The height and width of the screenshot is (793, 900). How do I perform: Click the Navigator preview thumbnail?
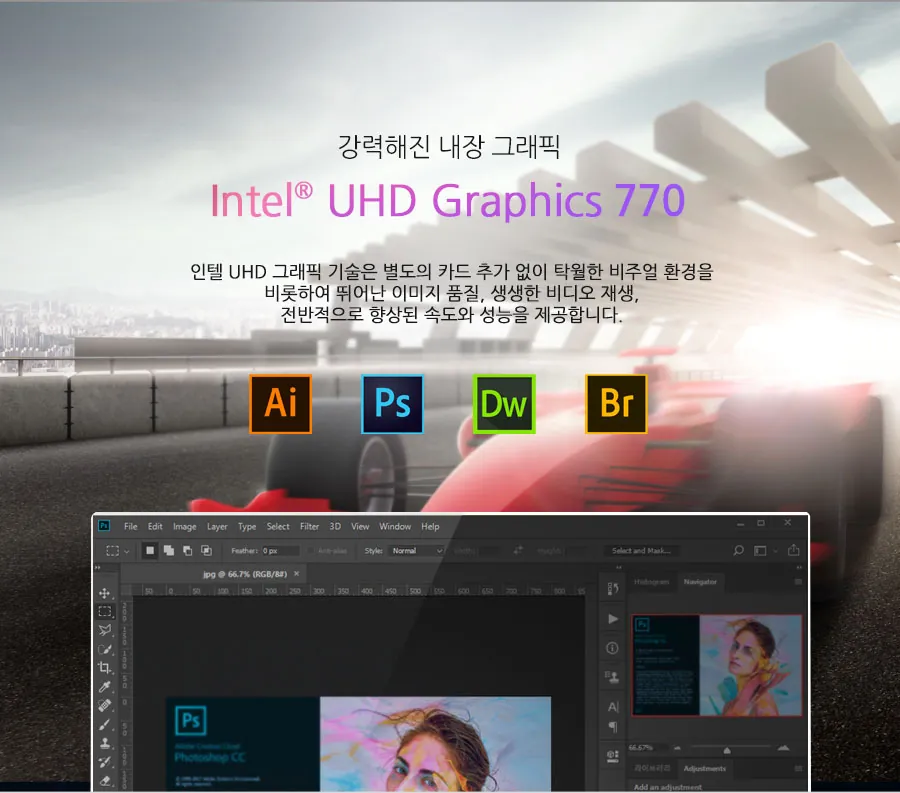[x=717, y=666]
